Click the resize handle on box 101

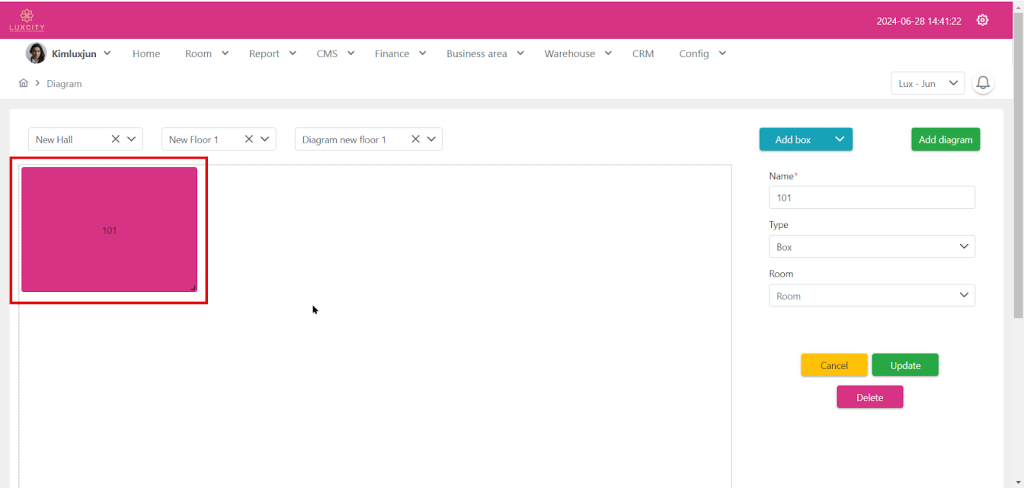[x=193, y=288]
